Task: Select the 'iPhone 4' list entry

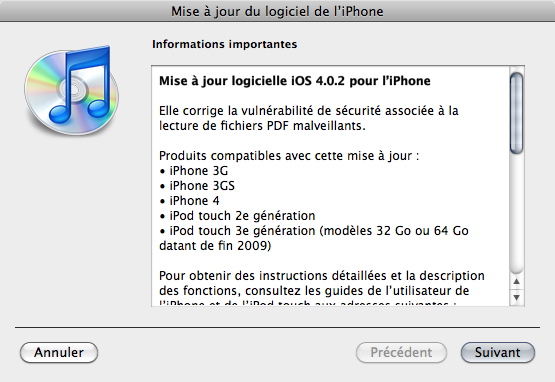Action: coord(189,201)
